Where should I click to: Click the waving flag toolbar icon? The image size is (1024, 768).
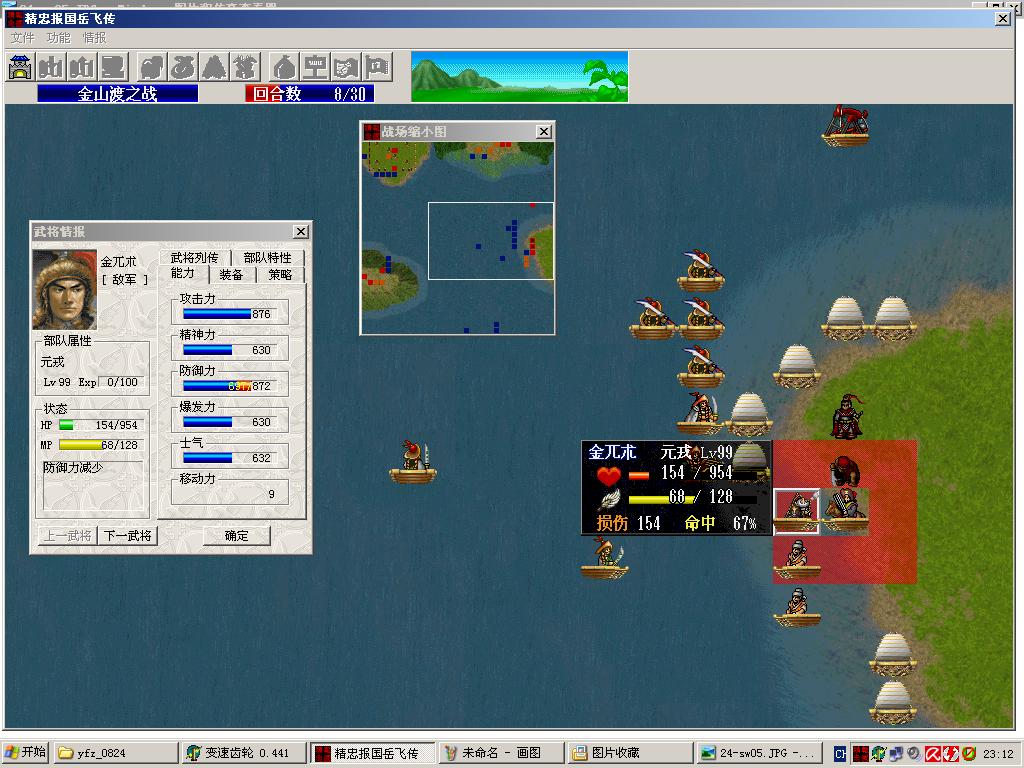coord(377,67)
